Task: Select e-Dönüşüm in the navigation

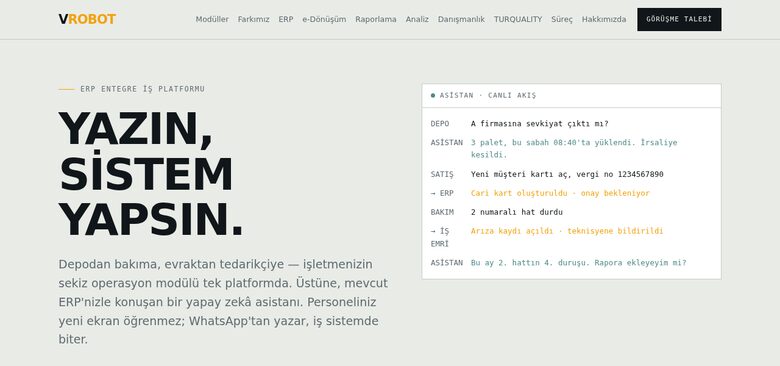Action: 324,19
